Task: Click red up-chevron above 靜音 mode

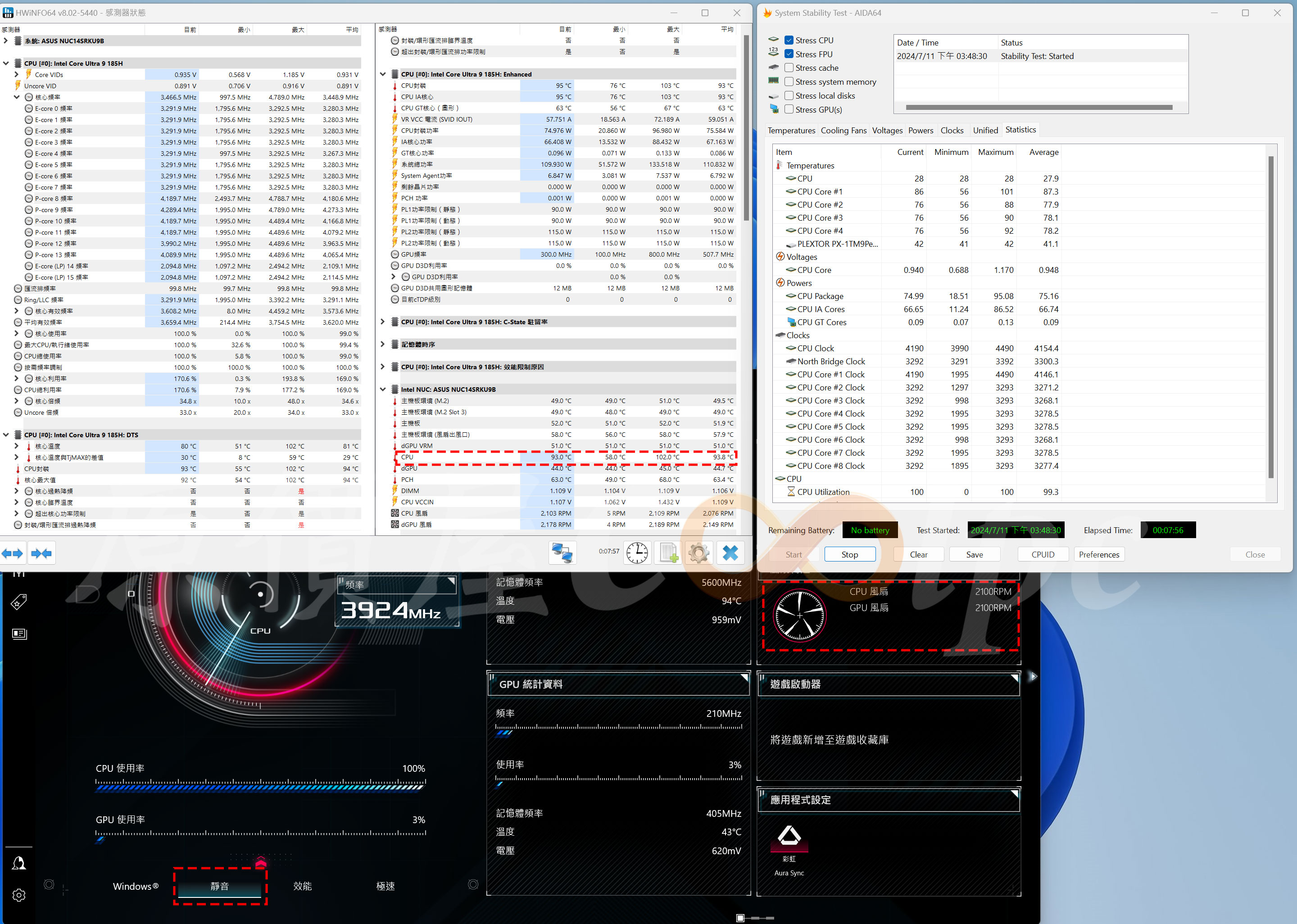Action: point(261,862)
